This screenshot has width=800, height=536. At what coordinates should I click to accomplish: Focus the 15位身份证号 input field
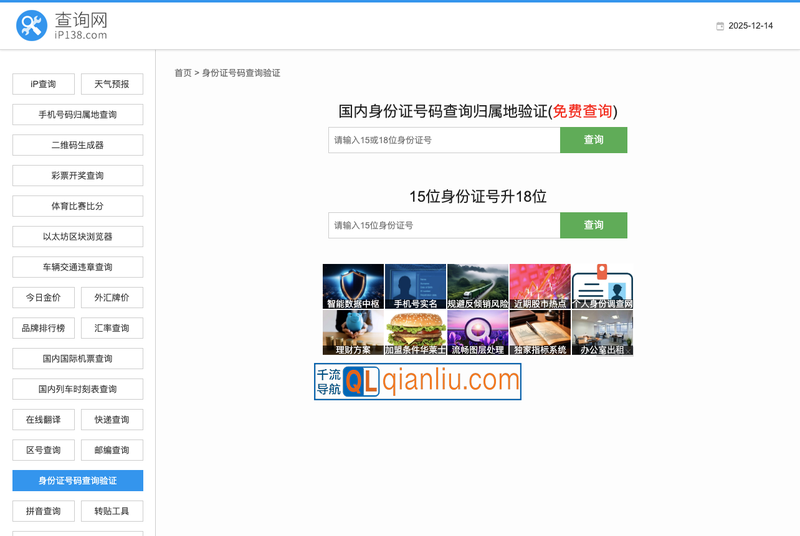pyautogui.click(x=443, y=225)
